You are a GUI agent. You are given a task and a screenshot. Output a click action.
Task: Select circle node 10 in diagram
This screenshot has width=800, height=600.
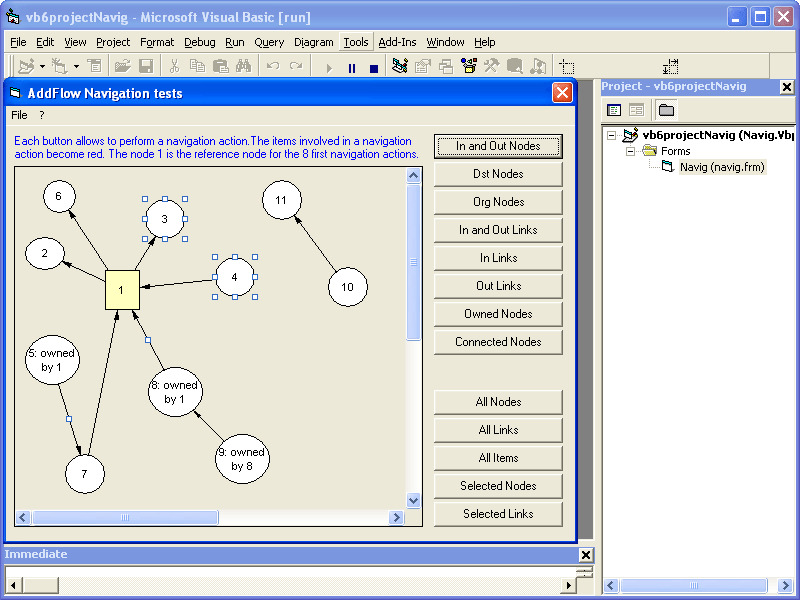coord(347,287)
